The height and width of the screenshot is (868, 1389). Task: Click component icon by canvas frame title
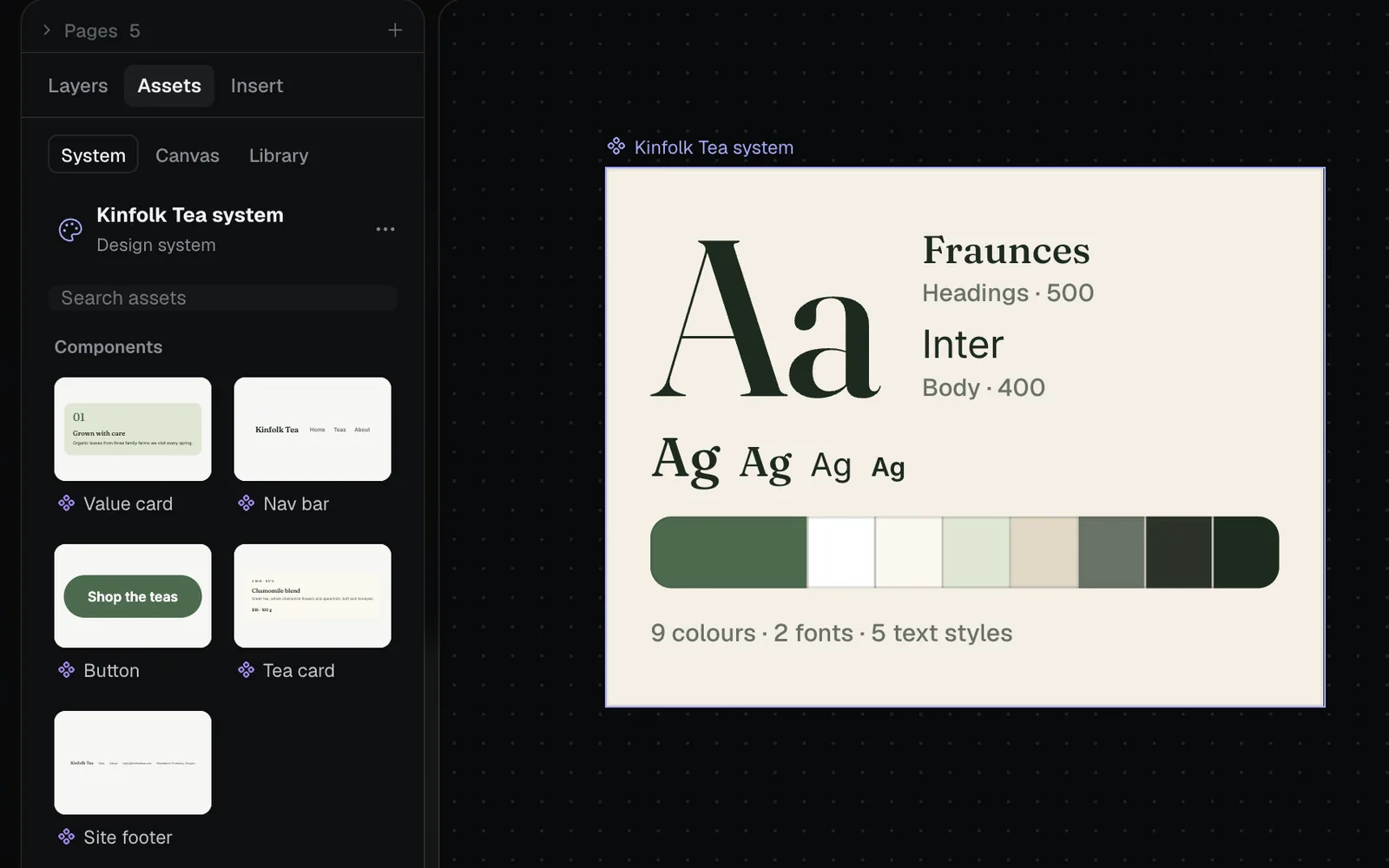pos(616,146)
